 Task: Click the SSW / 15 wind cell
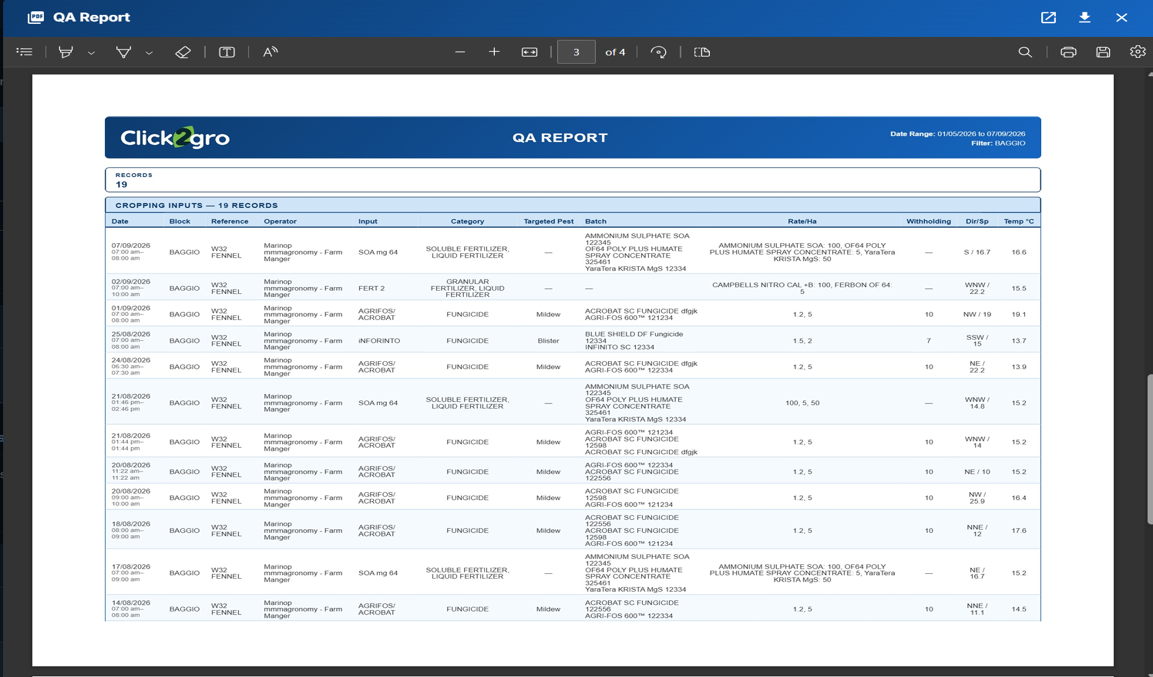point(977,341)
